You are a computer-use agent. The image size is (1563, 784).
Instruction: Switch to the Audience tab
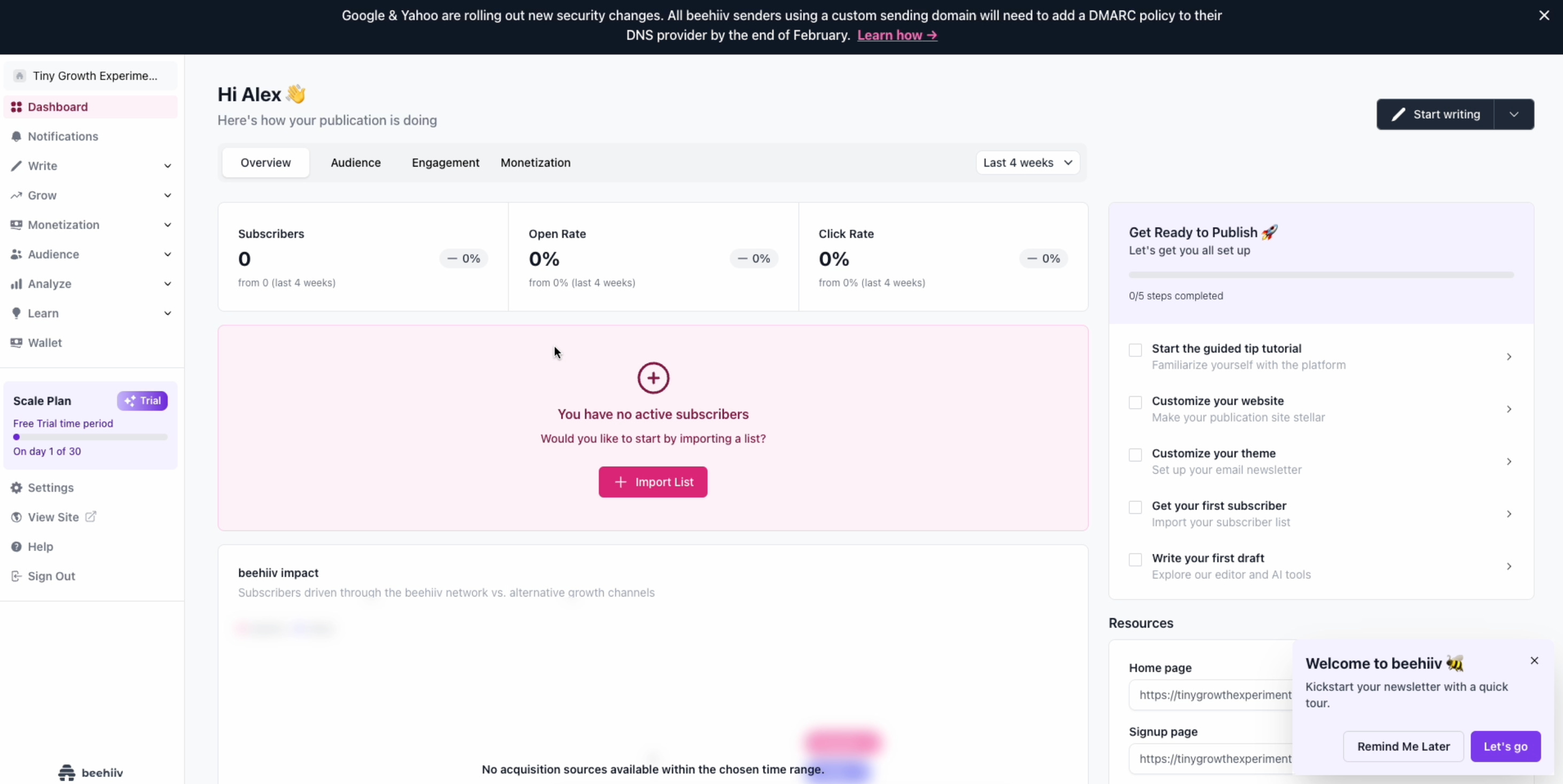pyautogui.click(x=356, y=163)
